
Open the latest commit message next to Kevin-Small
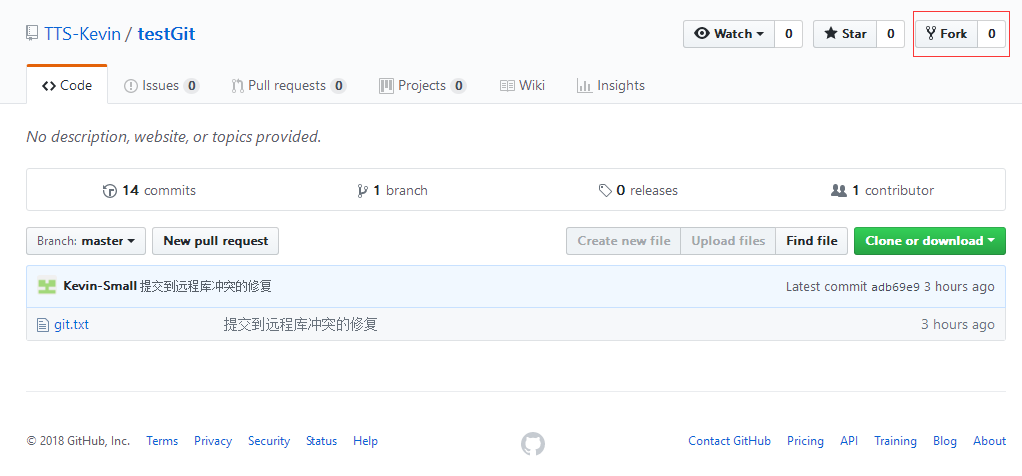206,286
